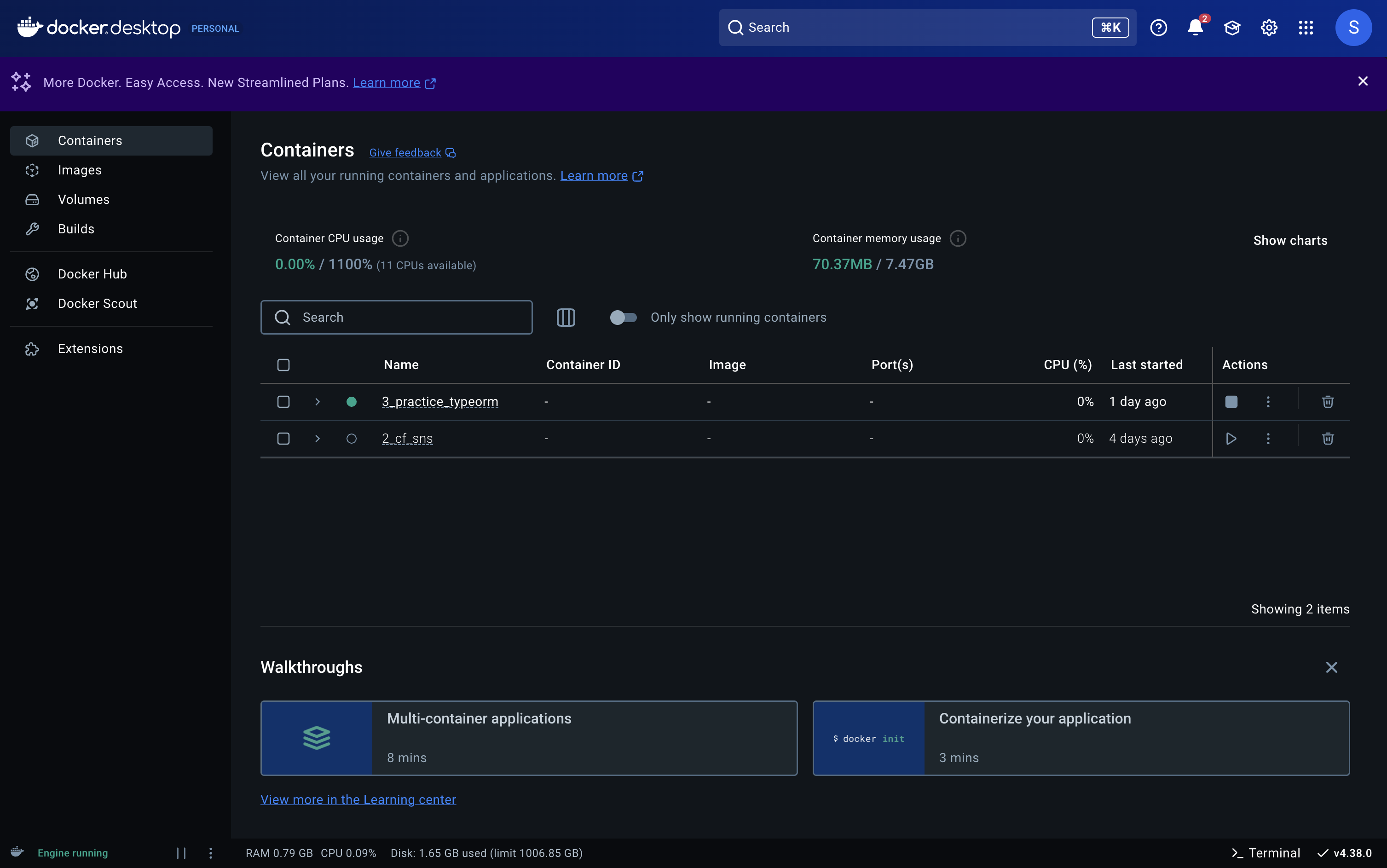Pause the Docker engine
The width and height of the screenshot is (1387, 868).
[181, 853]
